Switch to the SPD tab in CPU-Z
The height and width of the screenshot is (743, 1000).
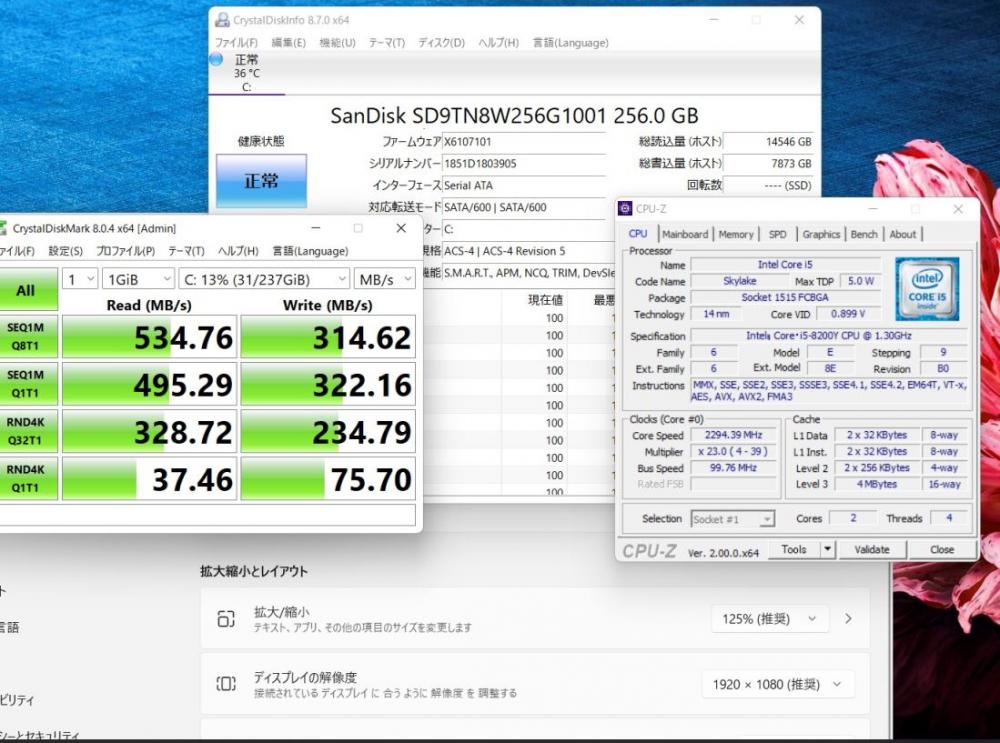777,234
